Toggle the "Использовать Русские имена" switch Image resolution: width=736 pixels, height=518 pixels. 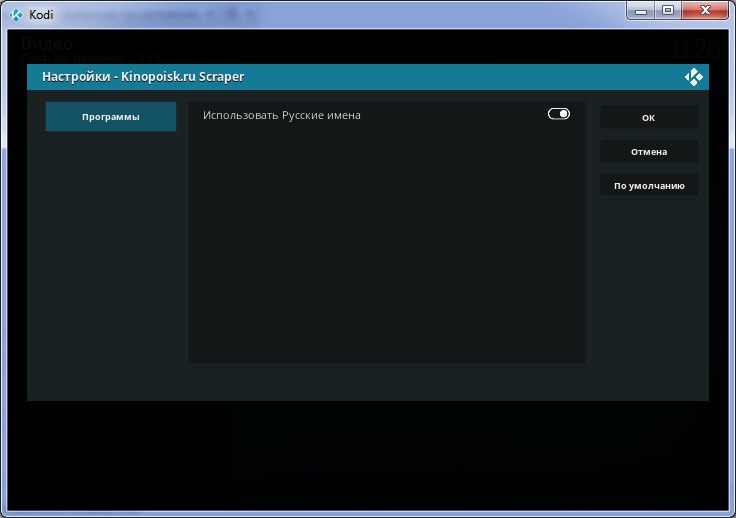pos(559,114)
